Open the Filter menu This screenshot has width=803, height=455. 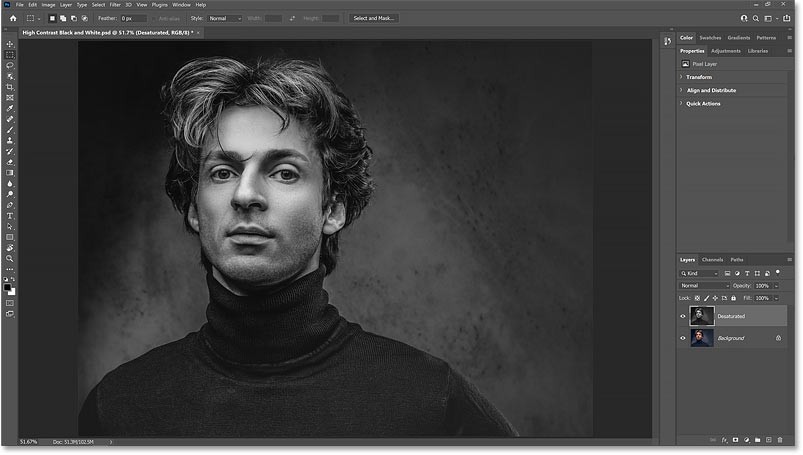click(x=114, y=5)
